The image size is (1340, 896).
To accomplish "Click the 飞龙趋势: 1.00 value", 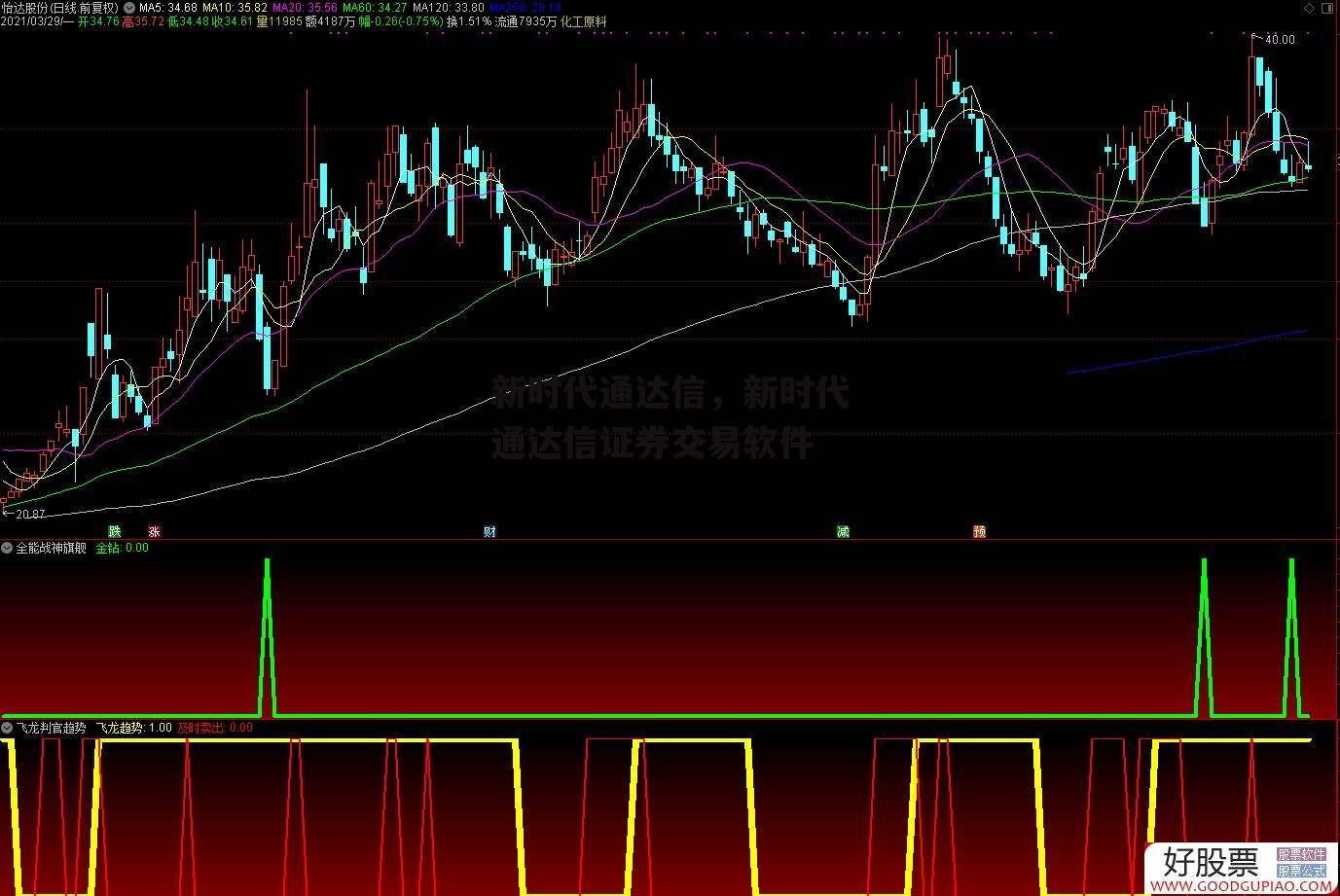I will [x=134, y=727].
